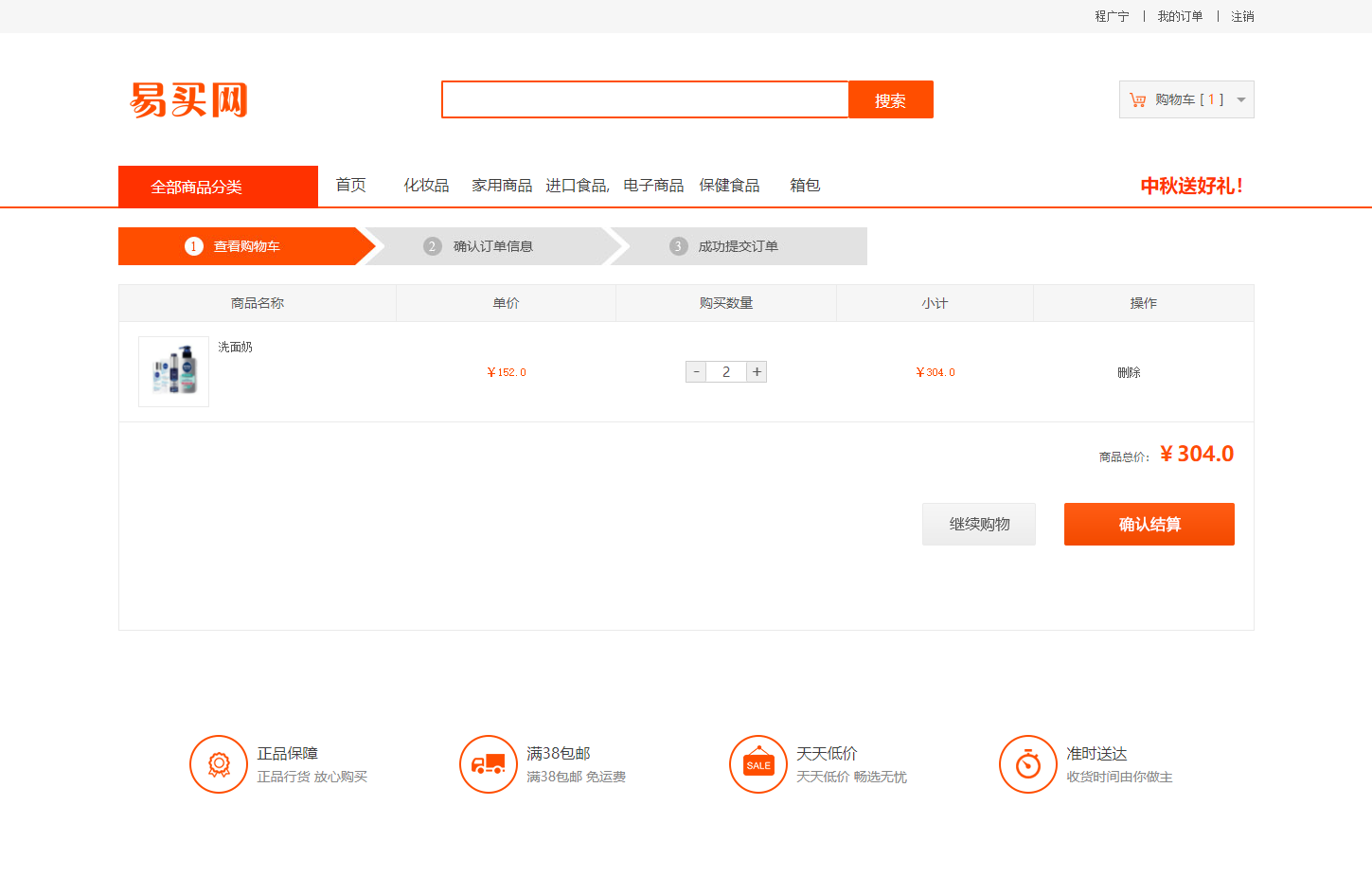Click the 易买网 logo
Image resolution: width=1372 pixels, height=895 pixels.
(x=187, y=100)
